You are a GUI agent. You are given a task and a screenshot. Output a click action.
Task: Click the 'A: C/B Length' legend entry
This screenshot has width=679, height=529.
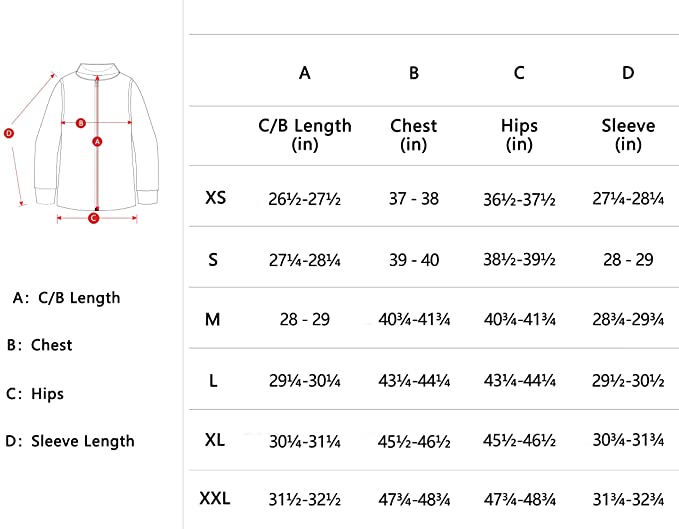pyautogui.click(x=66, y=298)
